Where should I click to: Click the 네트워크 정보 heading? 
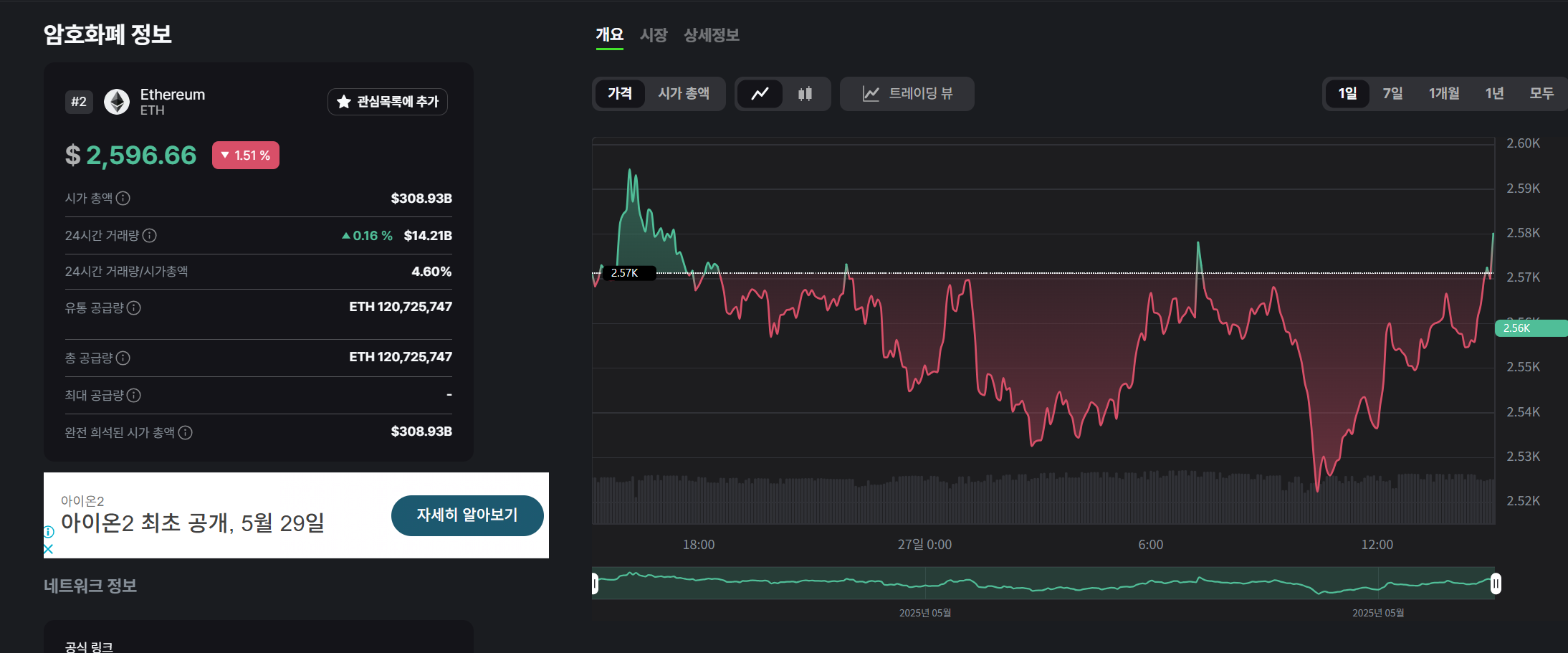click(90, 586)
